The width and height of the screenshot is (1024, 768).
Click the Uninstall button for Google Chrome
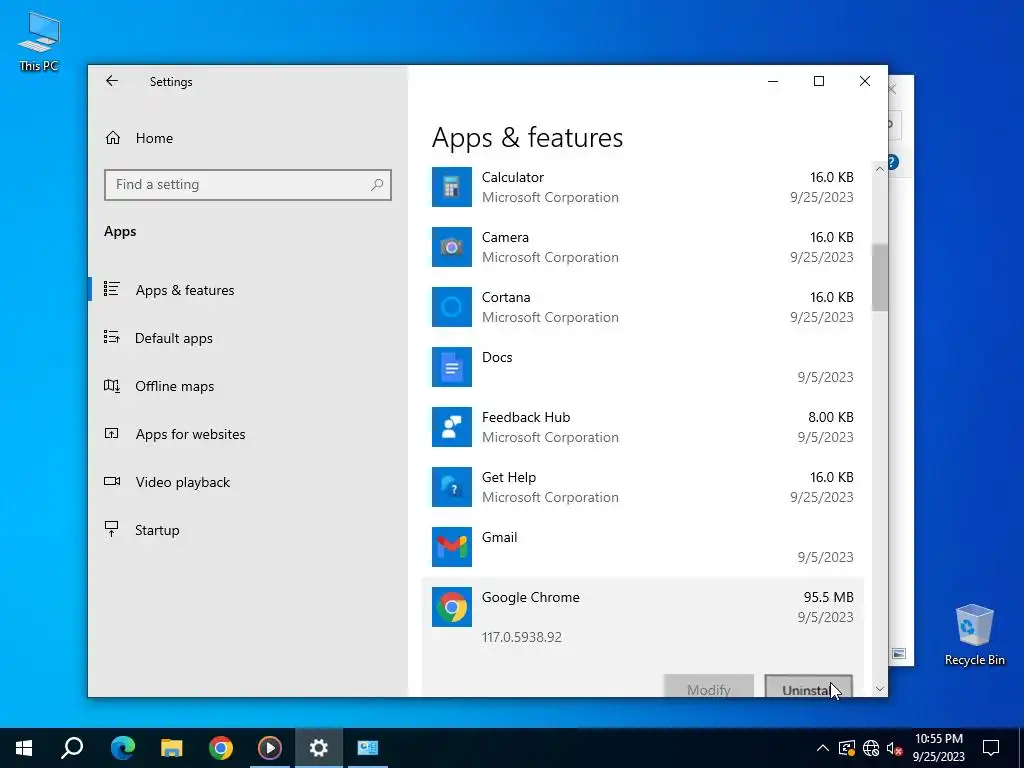coord(808,686)
